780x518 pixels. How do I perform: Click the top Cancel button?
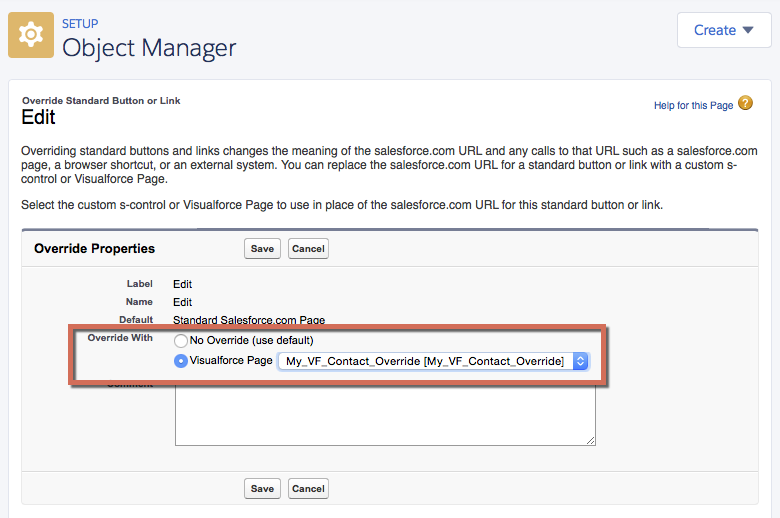pos(308,249)
